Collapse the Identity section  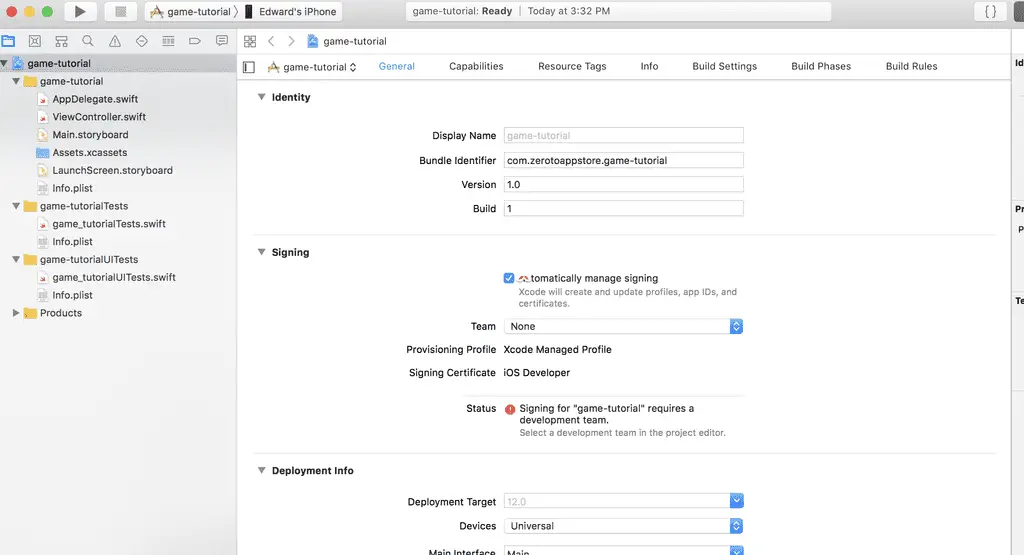[261, 97]
